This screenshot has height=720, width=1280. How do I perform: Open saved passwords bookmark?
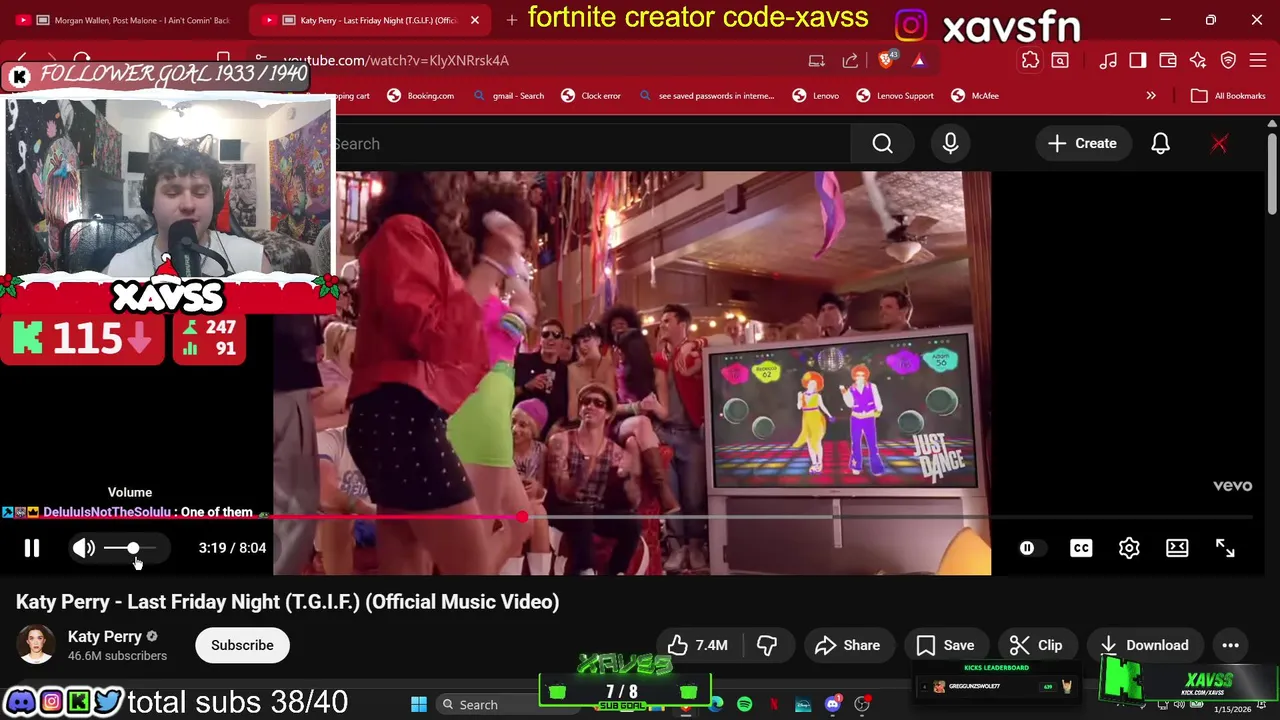(x=706, y=96)
